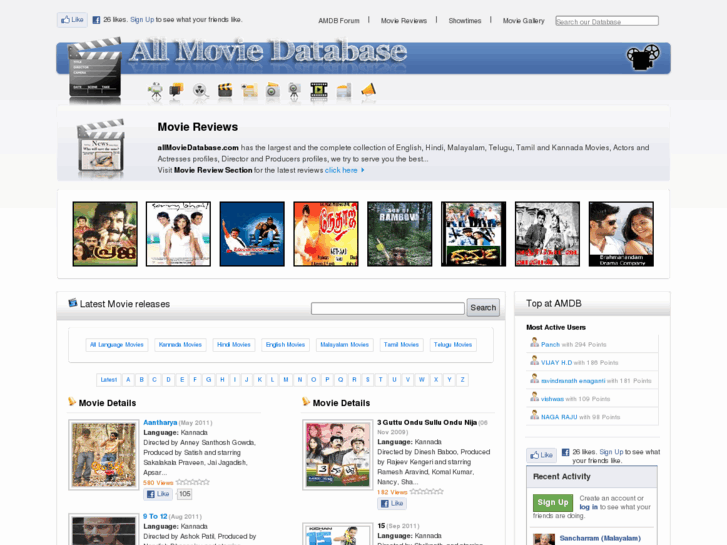Click the user avatar icon beside VIJAY H.D
Image resolution: width=727 pixels, height=545 pixels.
pyautogui.click(x=535, y=361)
